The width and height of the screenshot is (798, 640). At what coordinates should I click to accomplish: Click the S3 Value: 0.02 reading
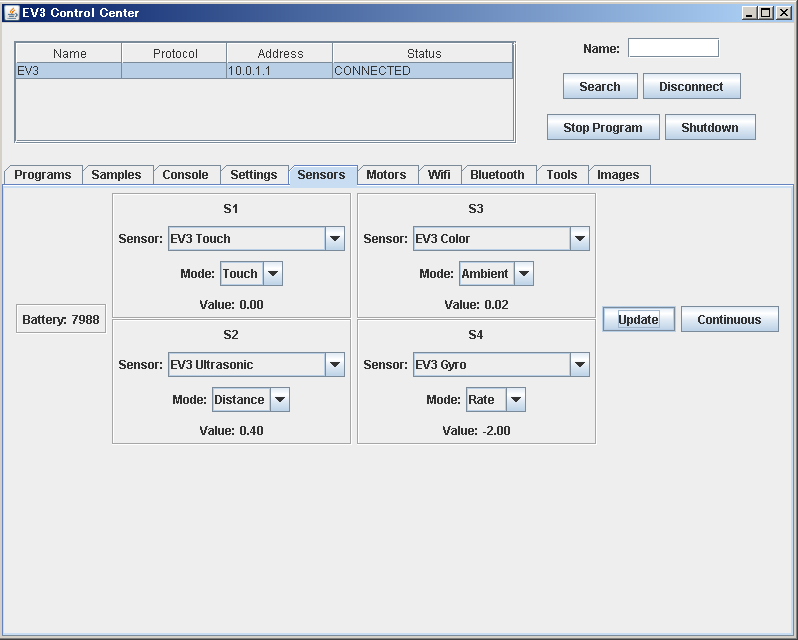coord(476,305)
